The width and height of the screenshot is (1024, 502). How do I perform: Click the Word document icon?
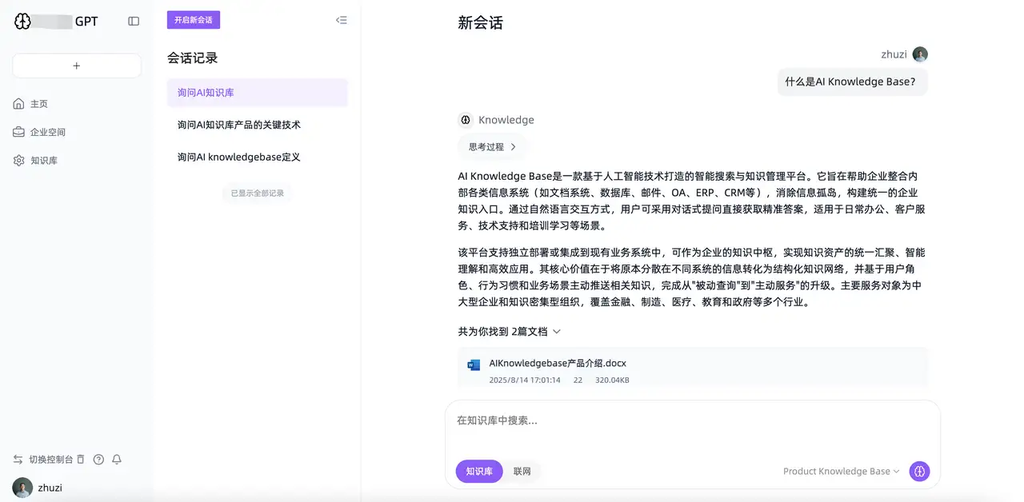[473, 365]
